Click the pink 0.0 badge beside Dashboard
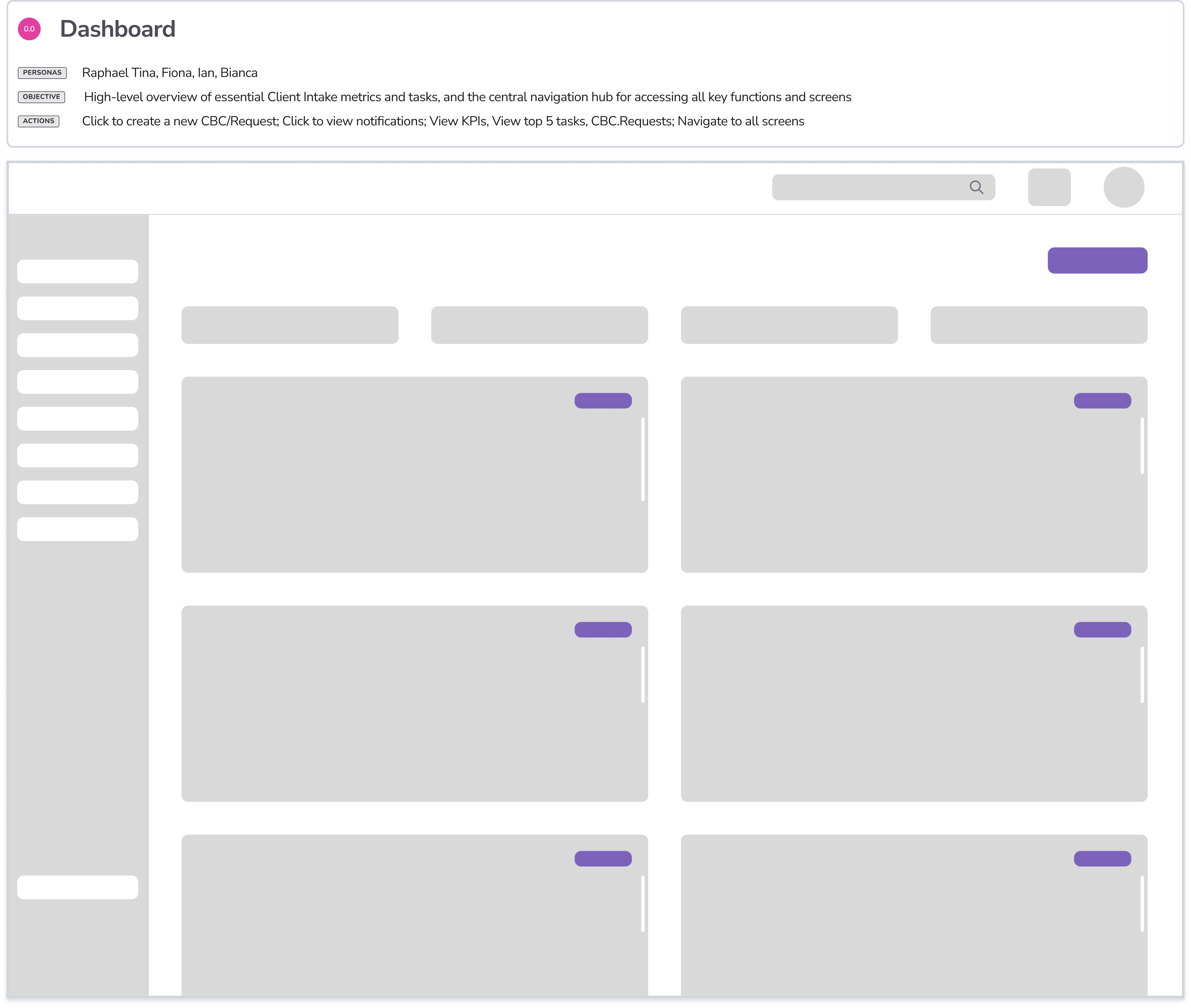This screenshot has height=1008, width=1191. click(29, 29)
